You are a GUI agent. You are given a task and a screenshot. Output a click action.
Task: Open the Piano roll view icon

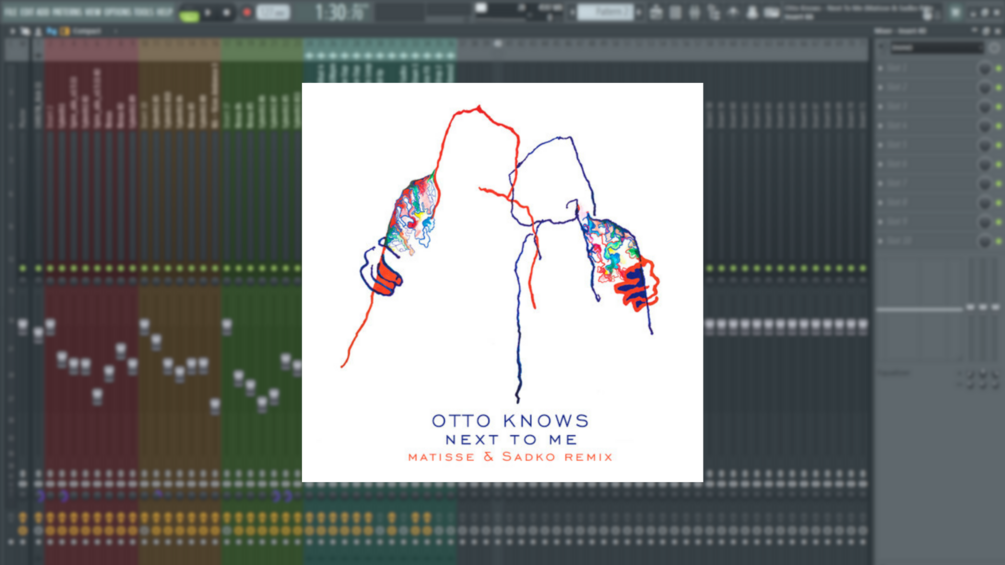[x=675, y=12]
